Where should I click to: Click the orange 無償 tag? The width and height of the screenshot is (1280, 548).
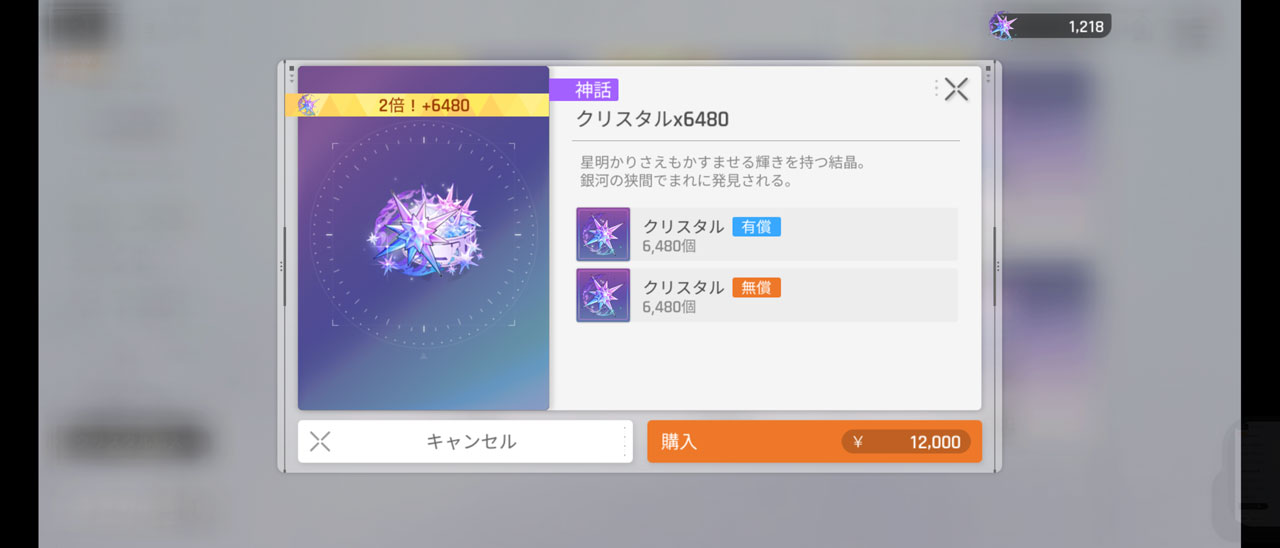pyautogui.click(x=756, y=287)
